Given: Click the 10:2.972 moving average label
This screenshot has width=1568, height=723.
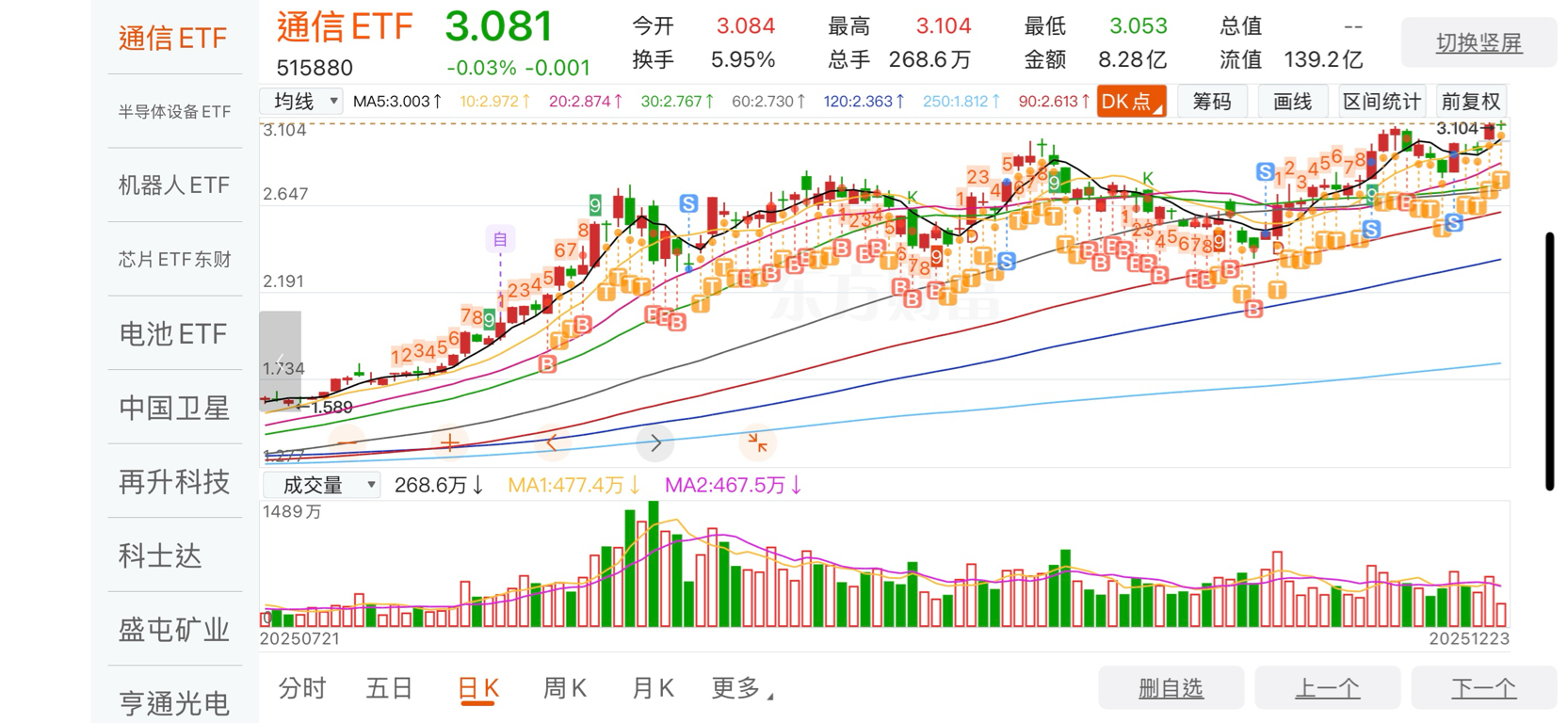Looking at the screenshot, I should coord(495,102).
